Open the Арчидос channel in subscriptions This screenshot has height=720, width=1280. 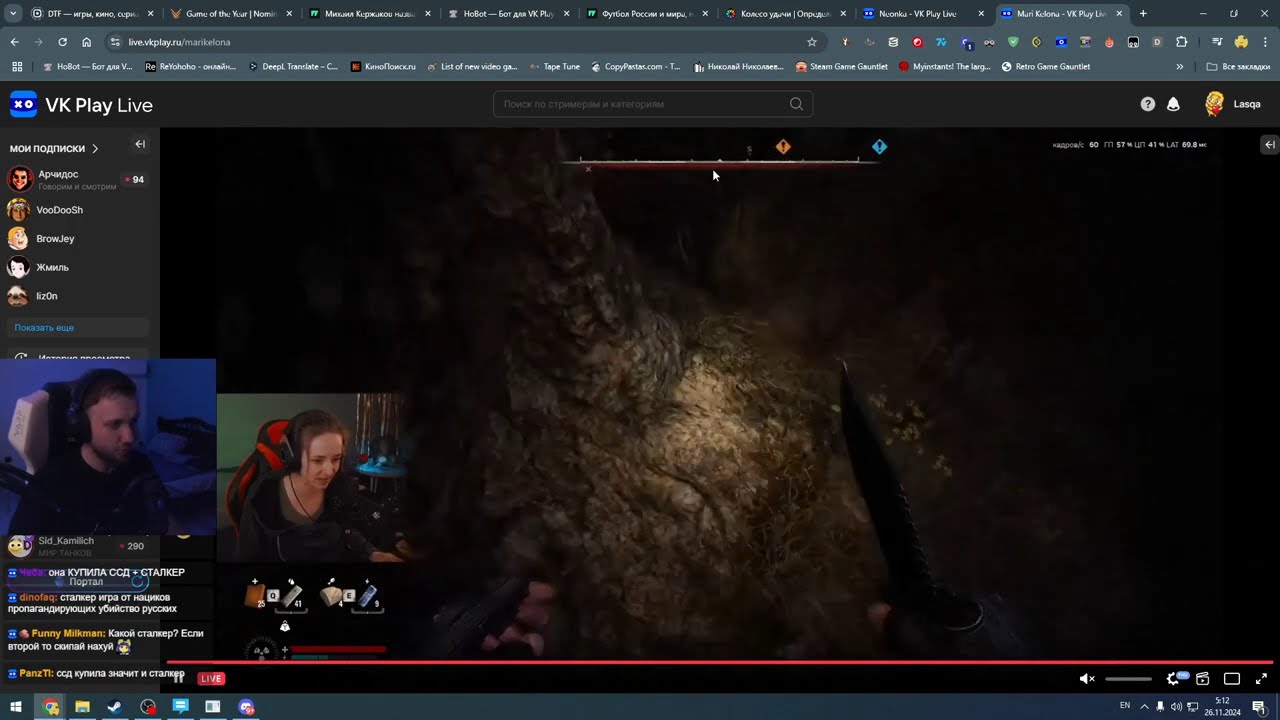(x=77, y=180)
